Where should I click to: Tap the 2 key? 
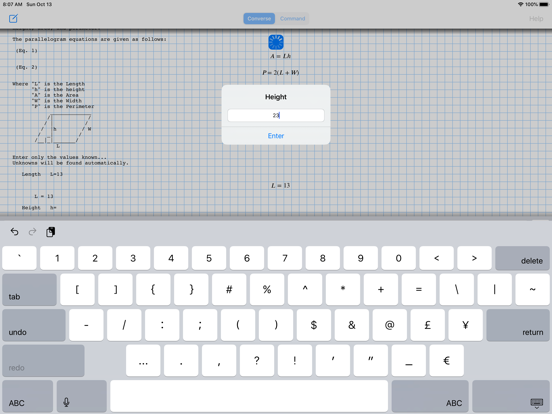pyautogui.click(x=95, y=258)
